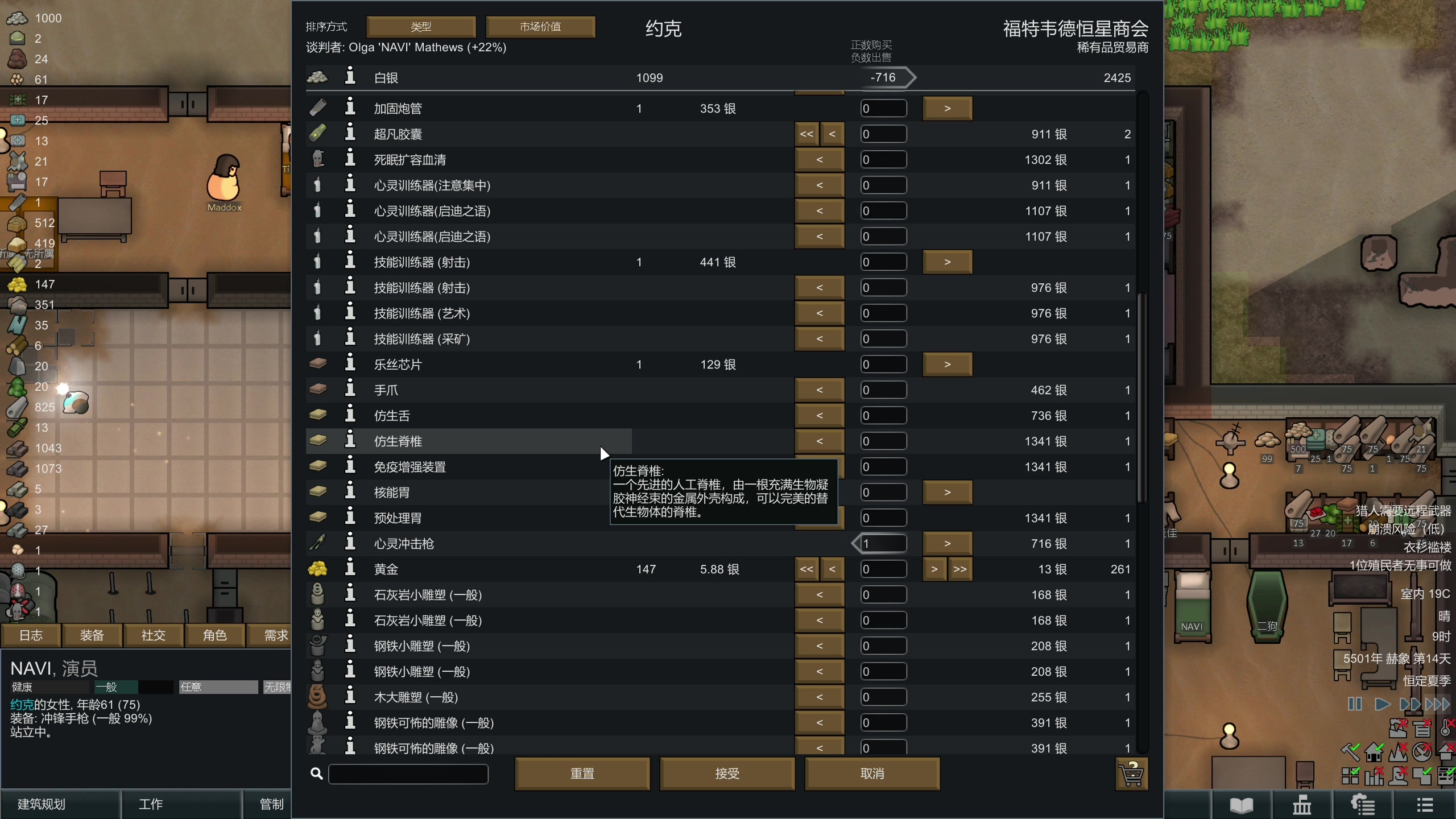Open info icon for 黄金
Screen dimensions: 1456x819
tap(350, 568)
